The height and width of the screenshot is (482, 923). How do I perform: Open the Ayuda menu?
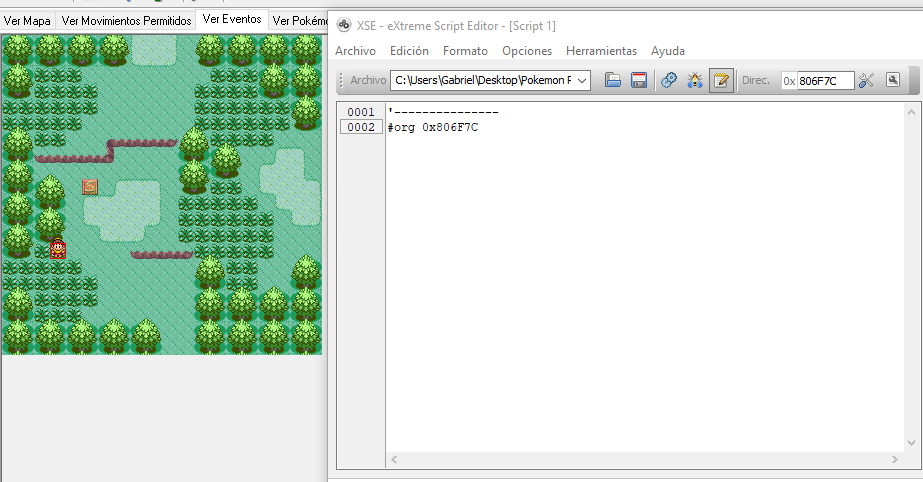point(668,50)
